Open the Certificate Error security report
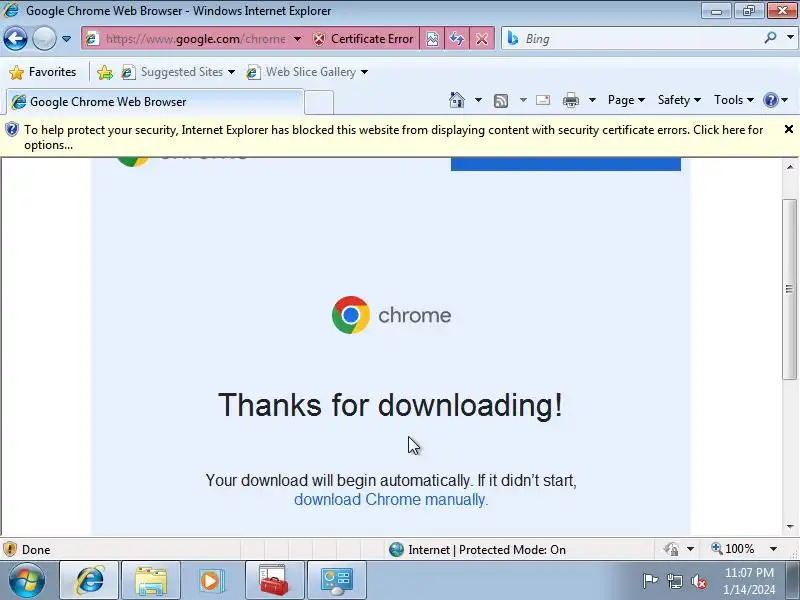Screen dimensions: 800x600 363,39
